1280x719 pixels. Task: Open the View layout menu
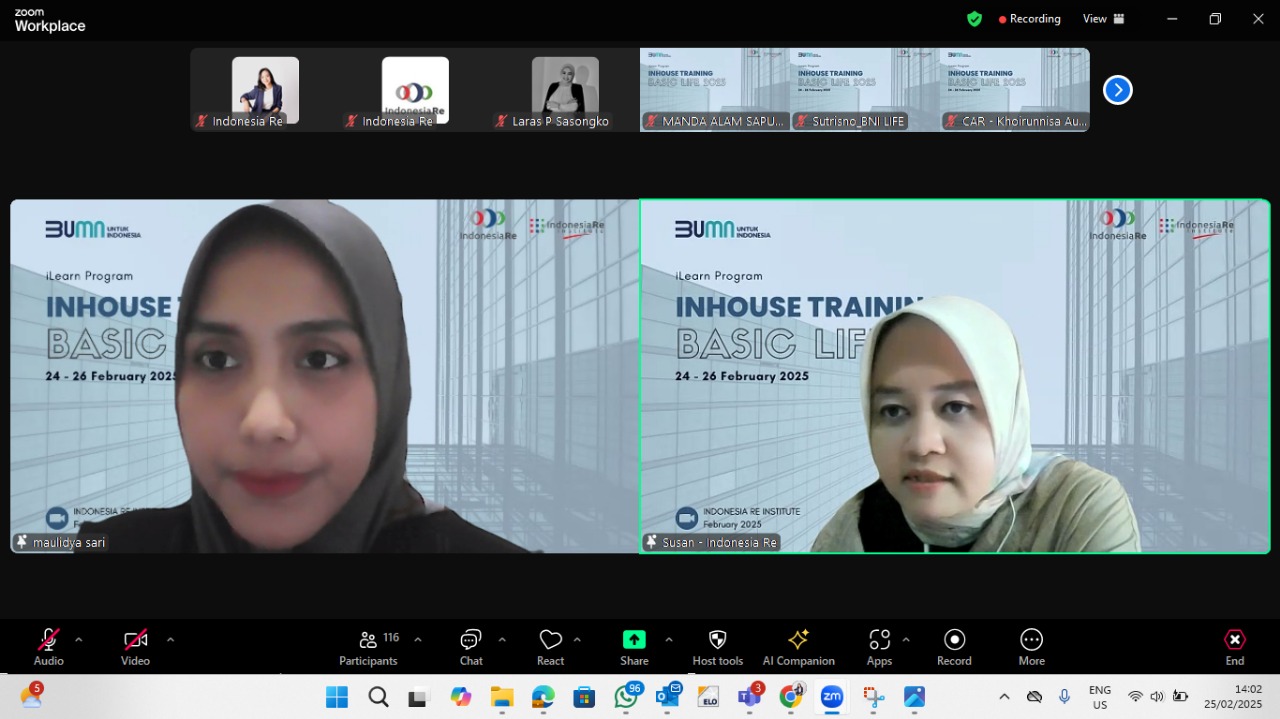(1103, 19)
